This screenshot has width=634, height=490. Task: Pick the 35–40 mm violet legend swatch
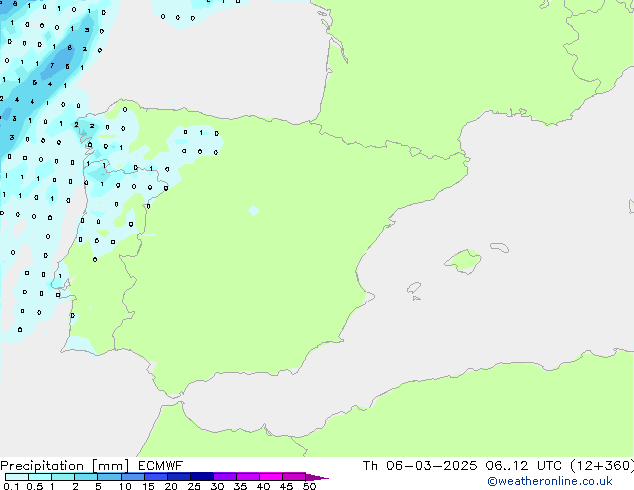(x=247, y=477)
